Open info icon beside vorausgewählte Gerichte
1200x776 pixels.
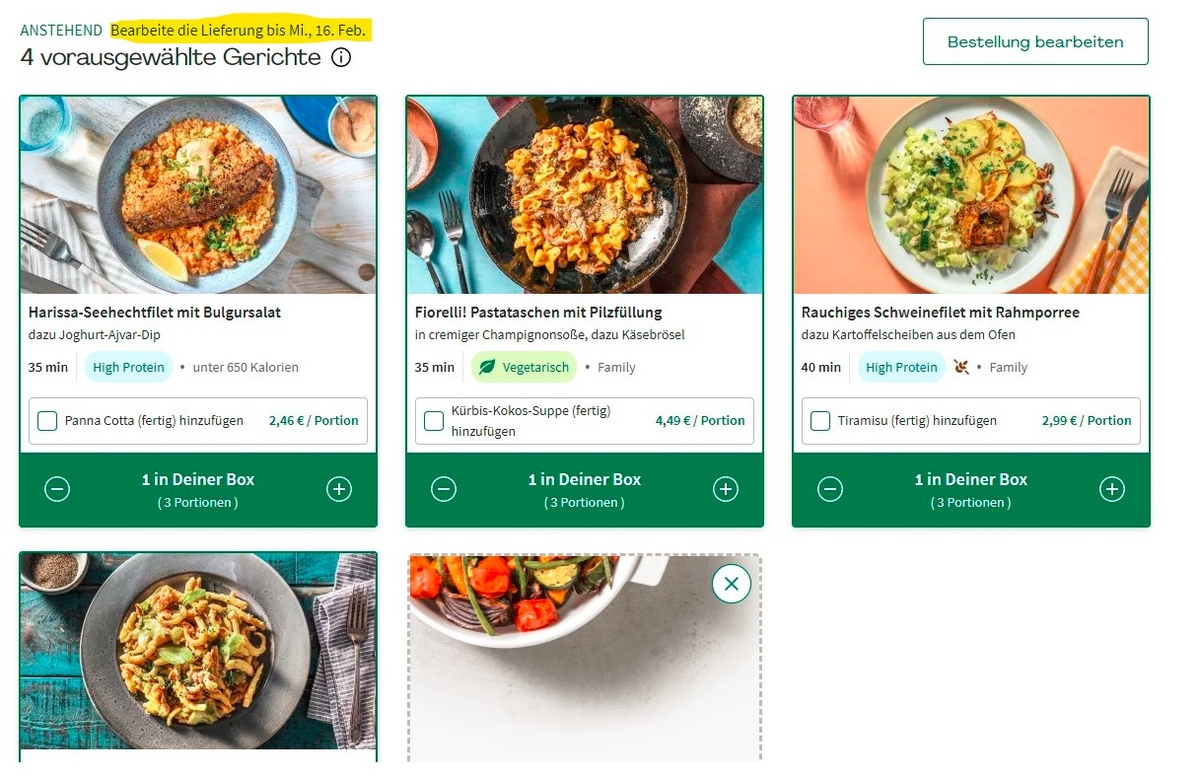[341, 57]
